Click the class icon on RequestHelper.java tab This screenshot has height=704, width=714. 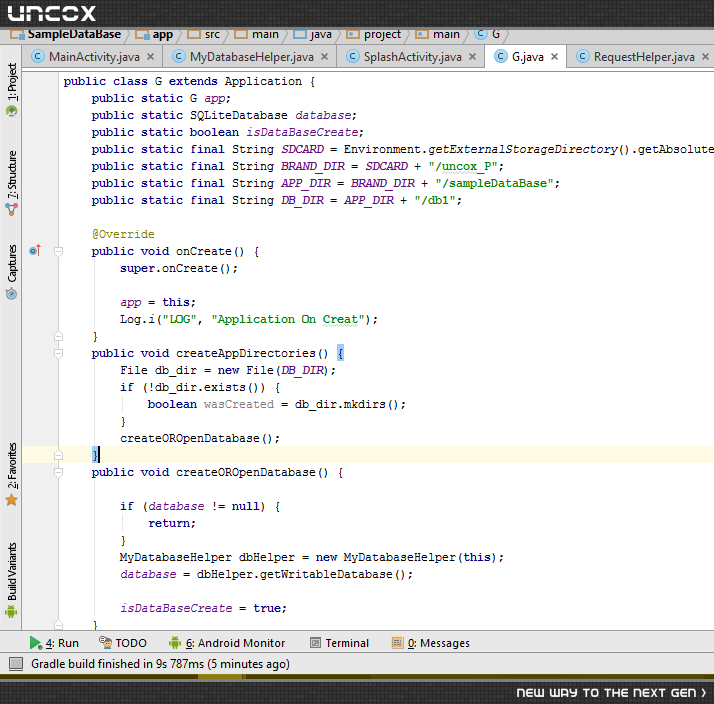(x=582, y=56)
